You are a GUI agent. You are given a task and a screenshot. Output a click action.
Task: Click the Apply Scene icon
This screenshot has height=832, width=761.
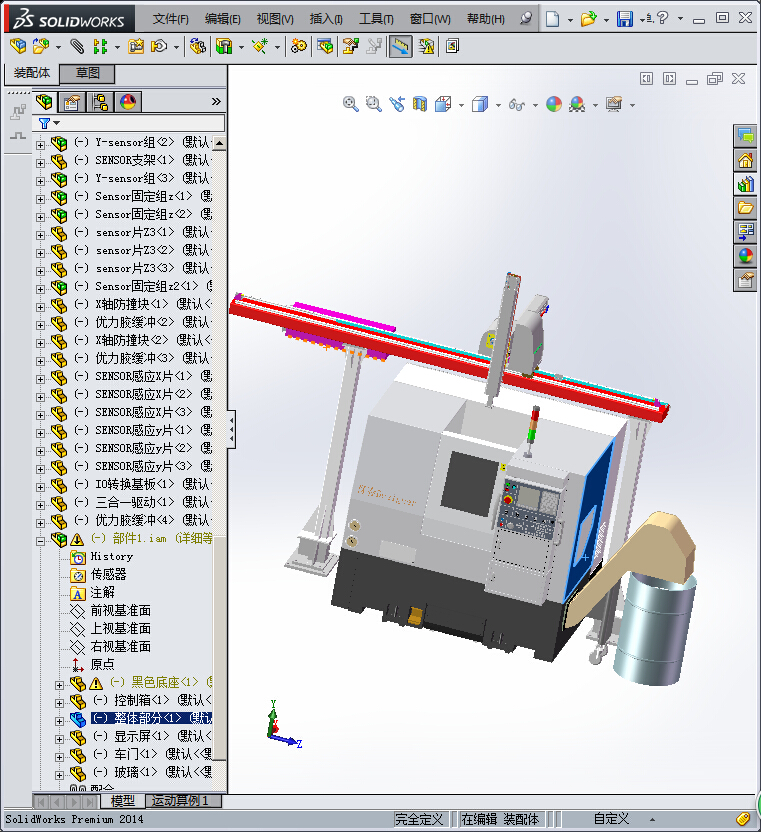(x=577, y=104)
